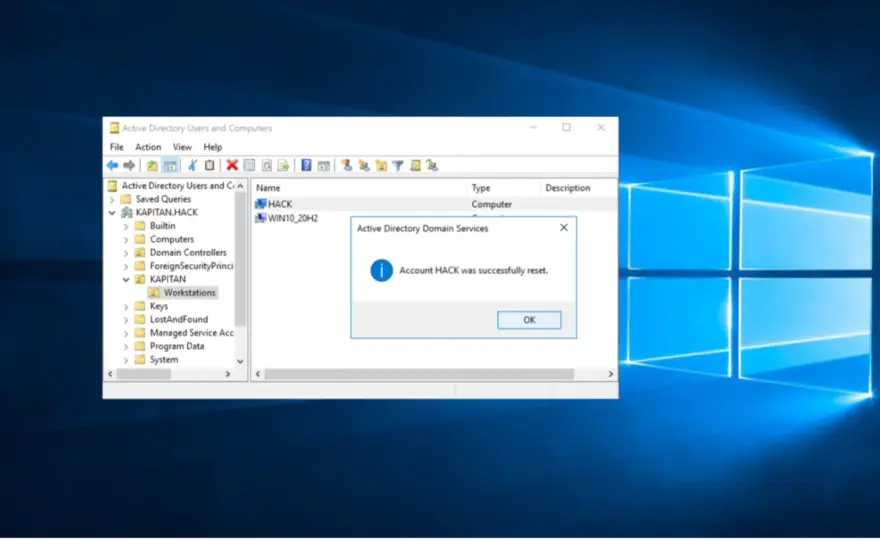Collapse the KAPITAN.HACK domain node
Image resolution: width=880 pixels, height=540 pixels.
(x=112, y=213)
